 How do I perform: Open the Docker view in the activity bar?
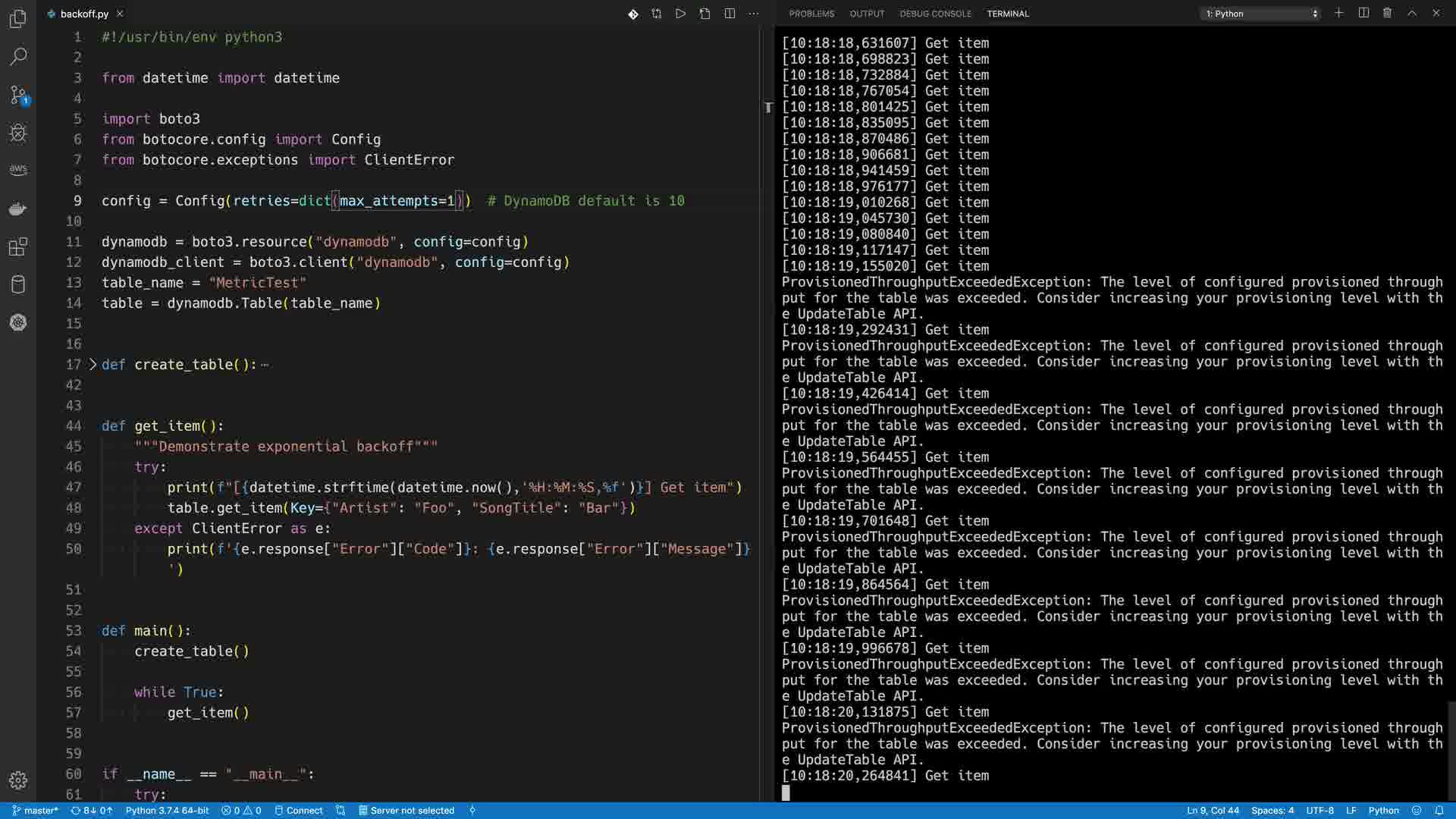(18, 209)
